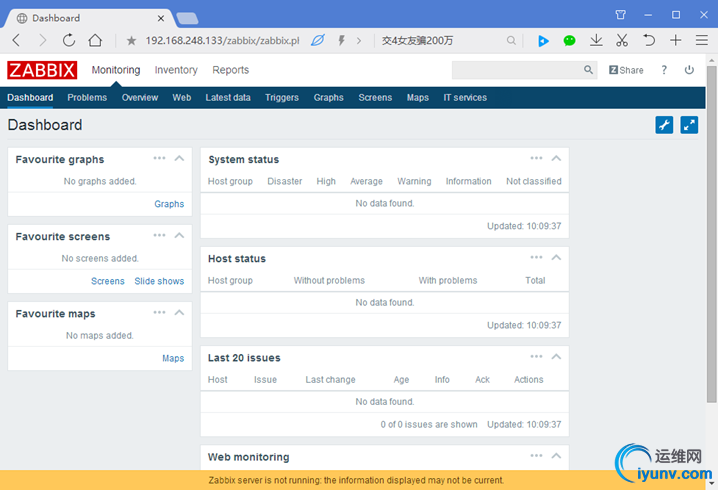Screen dimensions: 718x490
Task: Open Zabbix Share
Action: coord(626,70)
